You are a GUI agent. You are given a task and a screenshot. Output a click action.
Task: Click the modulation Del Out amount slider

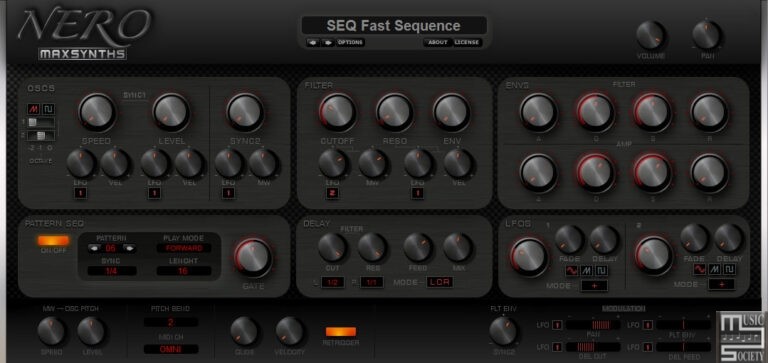point(593,346)
